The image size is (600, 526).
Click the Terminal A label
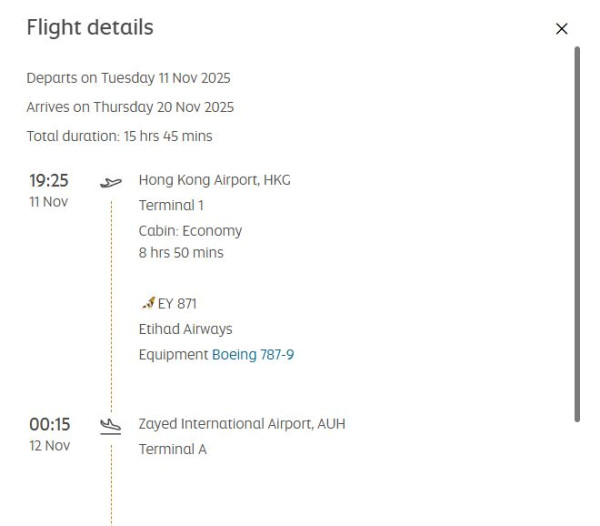coord(172,449)
